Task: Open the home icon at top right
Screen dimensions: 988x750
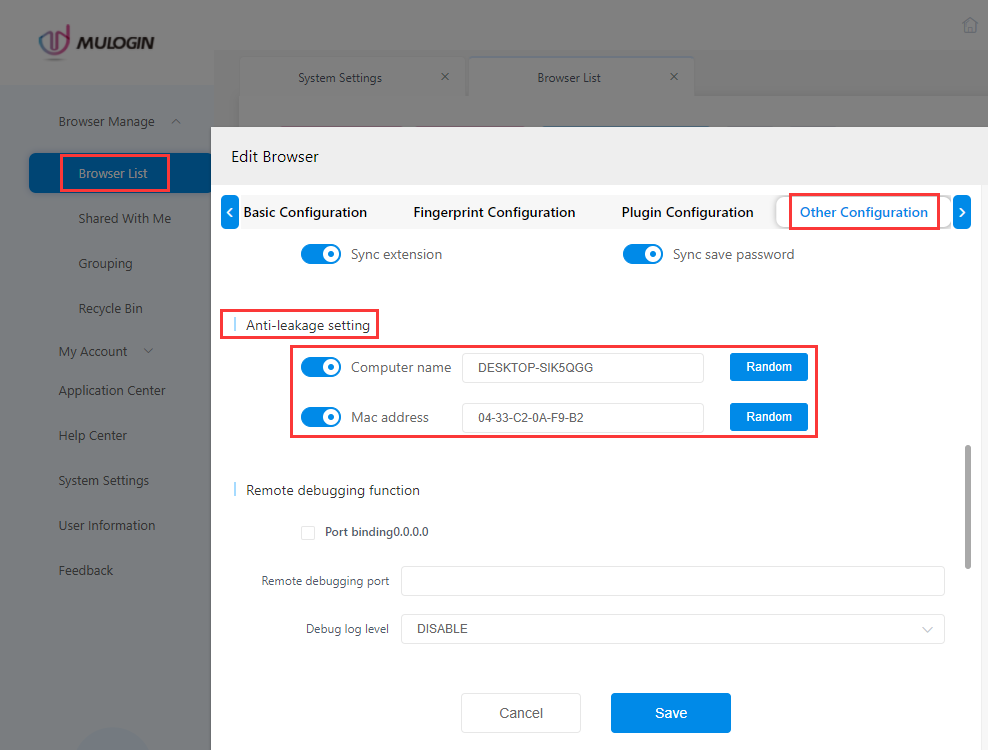Action: point(969,25)
